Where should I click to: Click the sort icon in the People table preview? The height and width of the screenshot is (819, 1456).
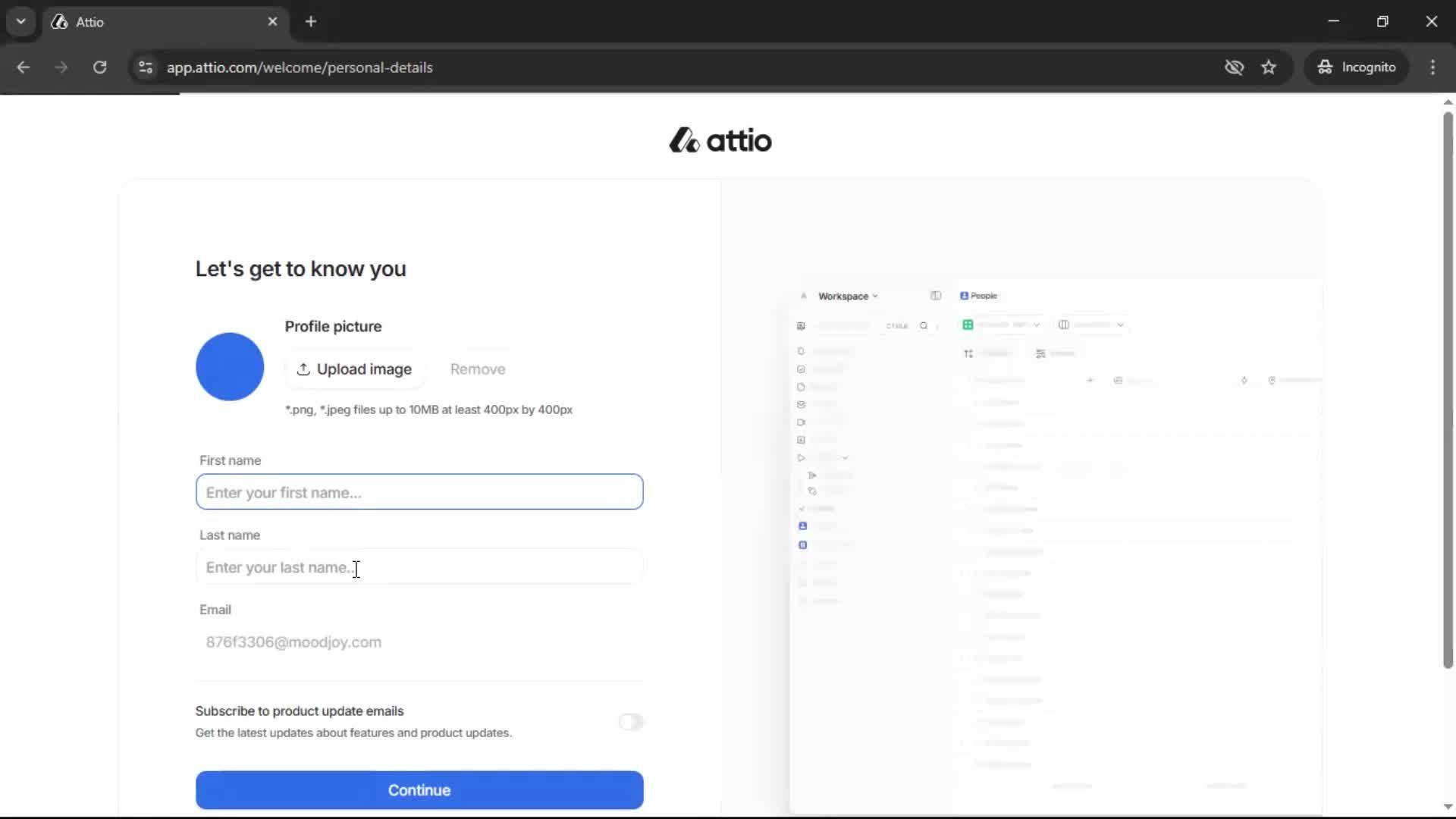tap(968, 353)
